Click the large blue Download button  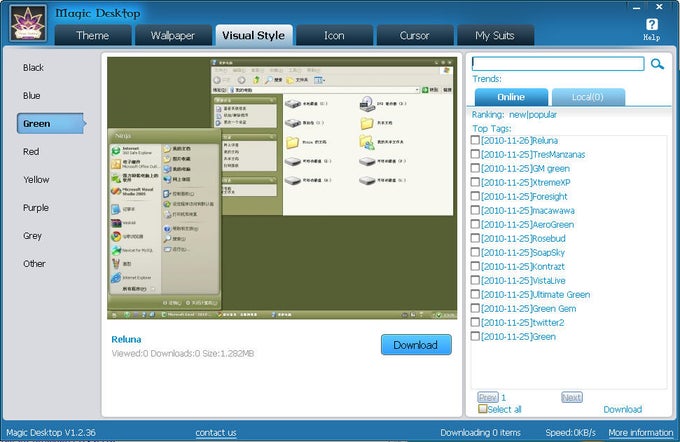point(416,345)
